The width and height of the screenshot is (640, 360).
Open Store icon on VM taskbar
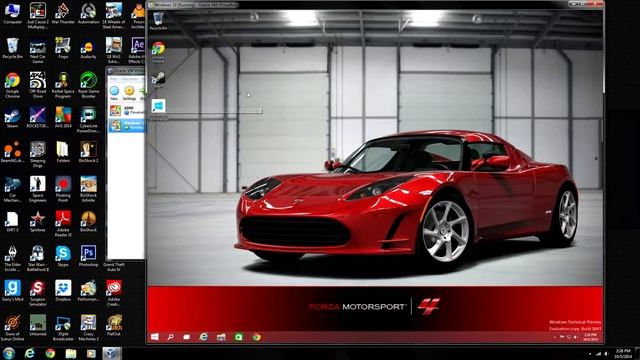pos(238,337)
